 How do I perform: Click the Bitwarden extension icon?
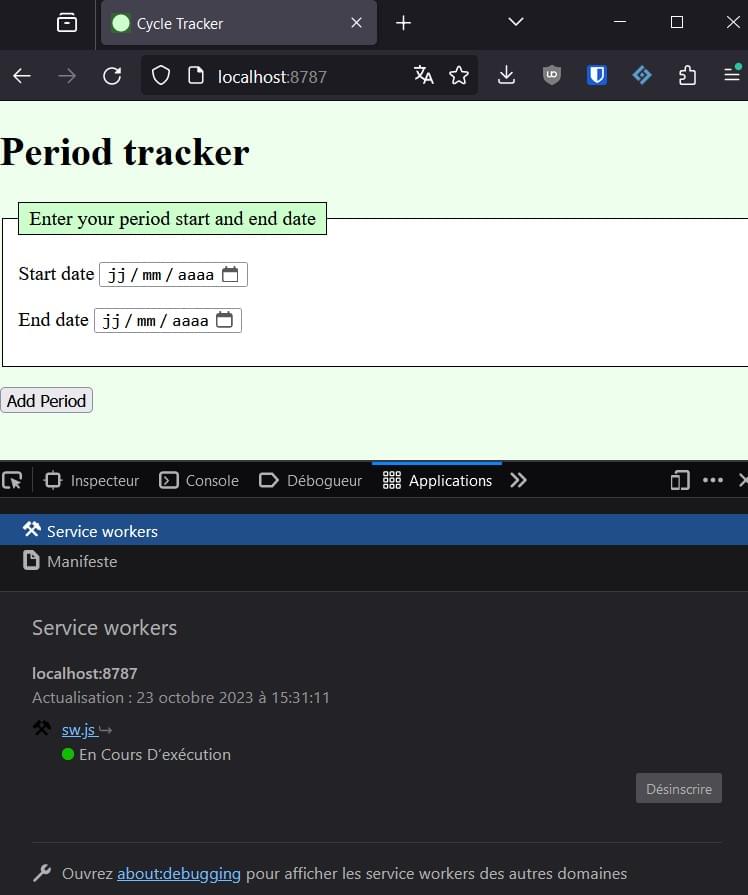(597, 75)
